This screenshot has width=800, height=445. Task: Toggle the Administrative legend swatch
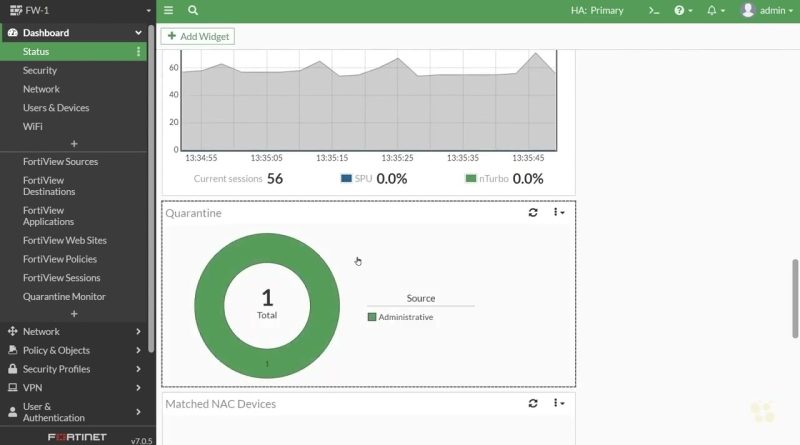pyautogui.click(x=372, y=317)
